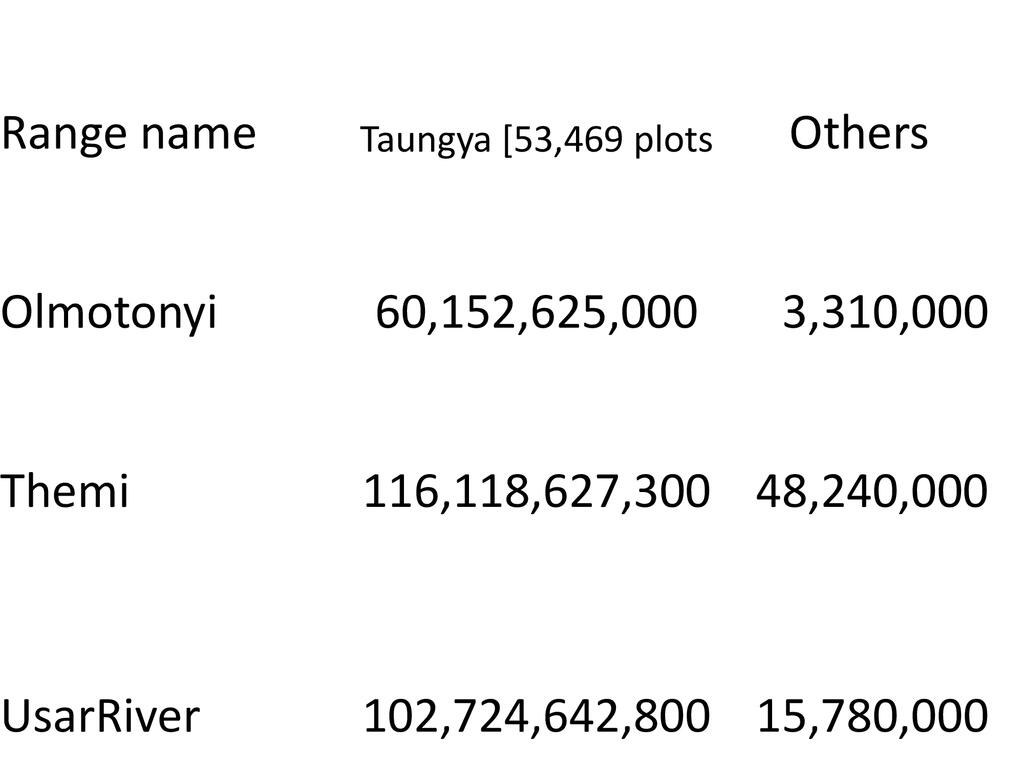Select UsarRiver Taungya value 102,724,642,800
The height and width of the screenshot is (768, 1024).
click(536, 716)
